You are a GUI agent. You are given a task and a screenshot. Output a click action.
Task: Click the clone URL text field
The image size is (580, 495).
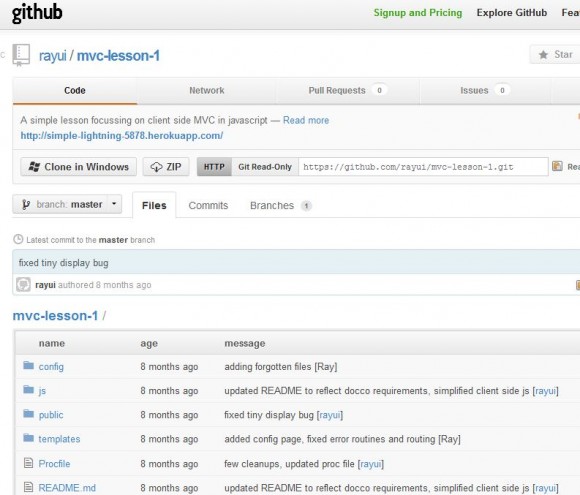pos(423,167)
